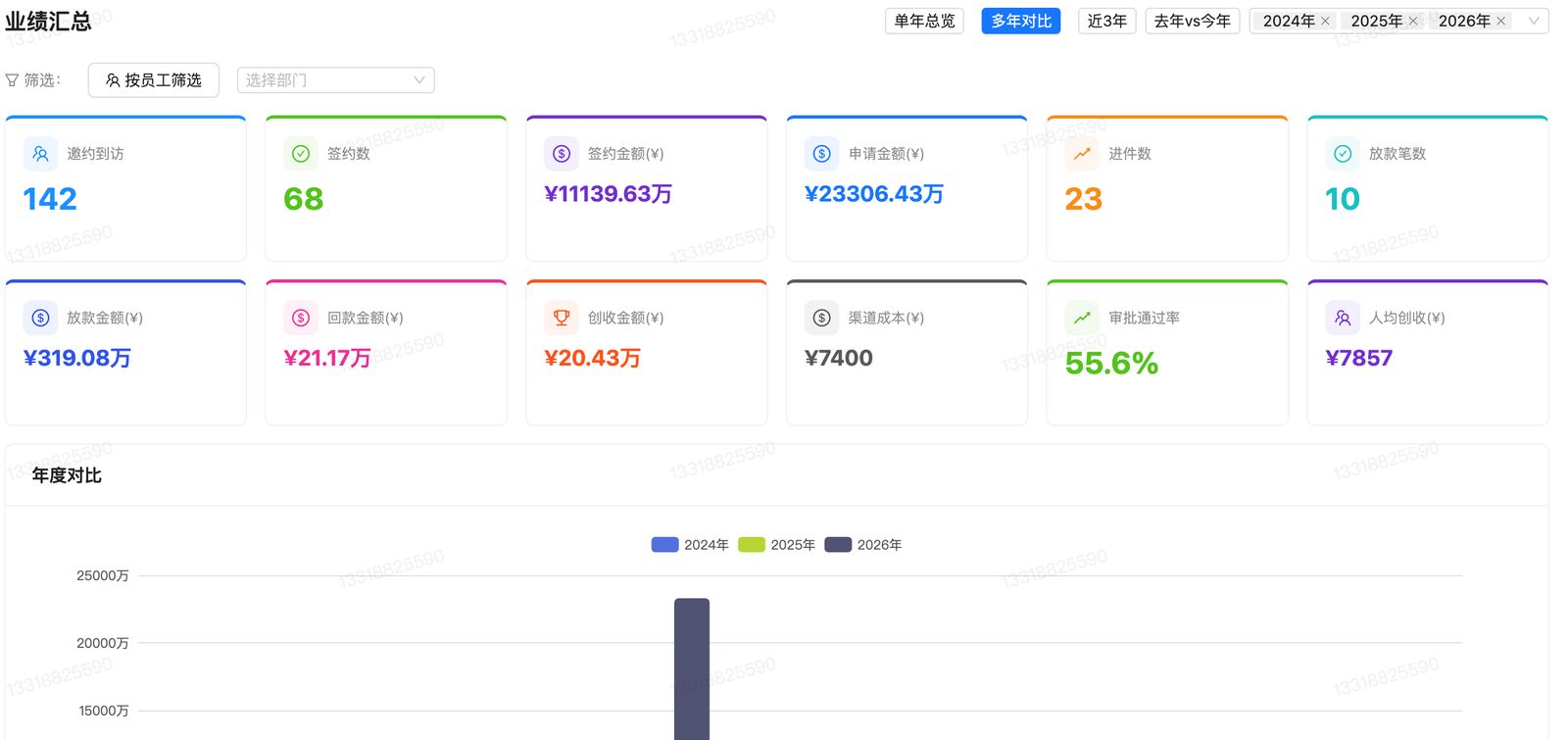The image size is (1568, 740).
Task: Open the year selector dropdown arrow
Action: pyautogui.click(x=1534, y=21)
